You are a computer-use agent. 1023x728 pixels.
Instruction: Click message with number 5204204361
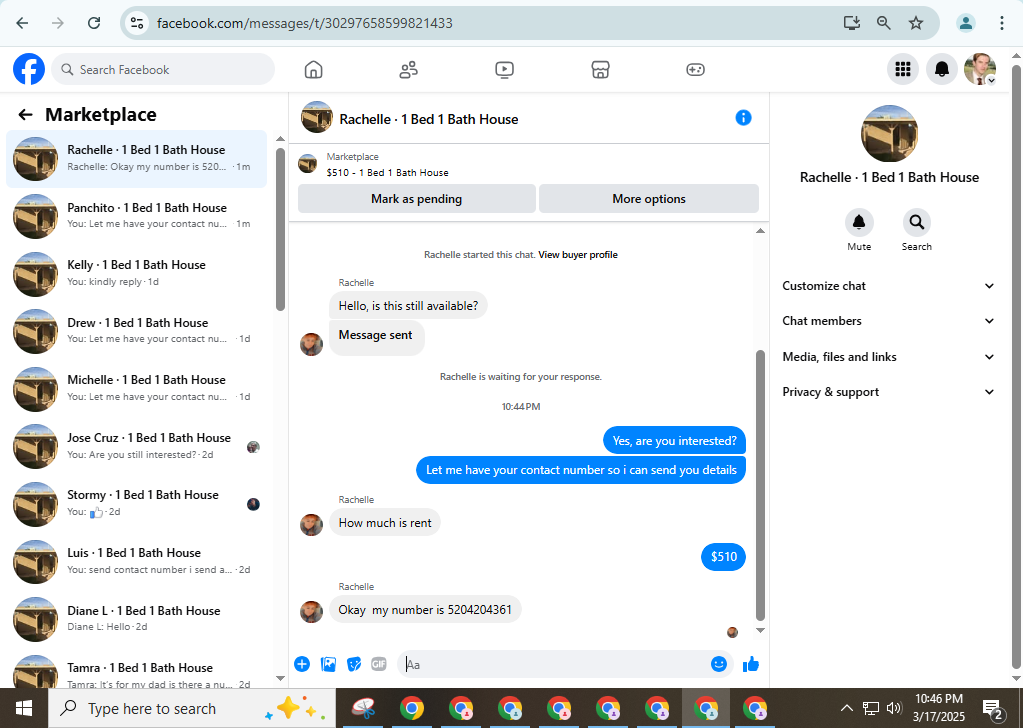pos(425,610)
